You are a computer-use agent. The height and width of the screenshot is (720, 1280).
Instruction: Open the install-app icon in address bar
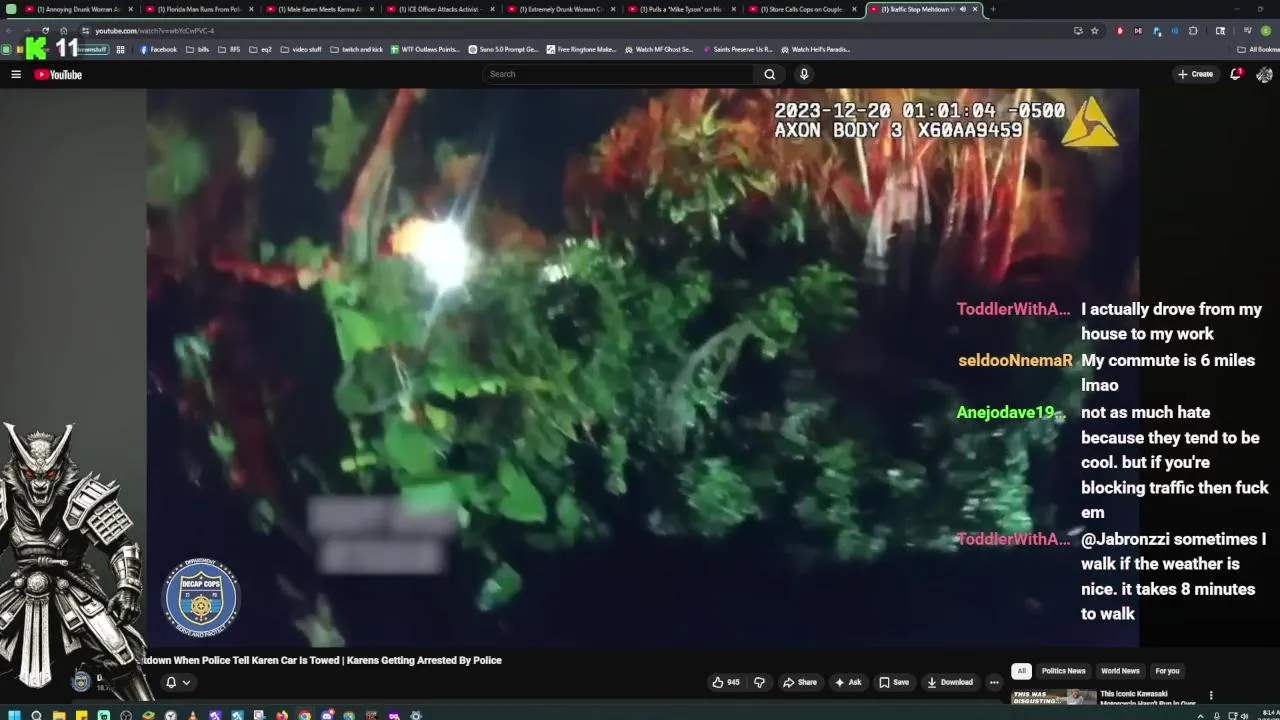coord(1078,31)
